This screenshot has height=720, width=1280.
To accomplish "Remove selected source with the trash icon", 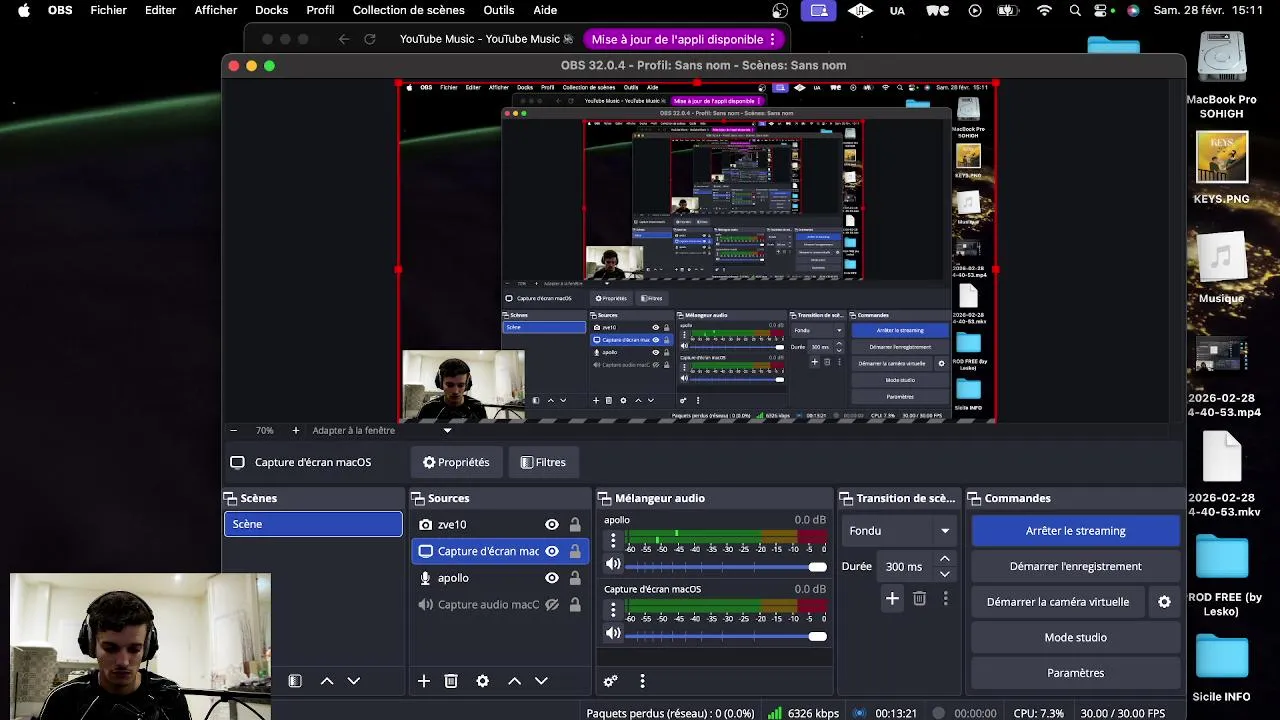I will 451,681.
